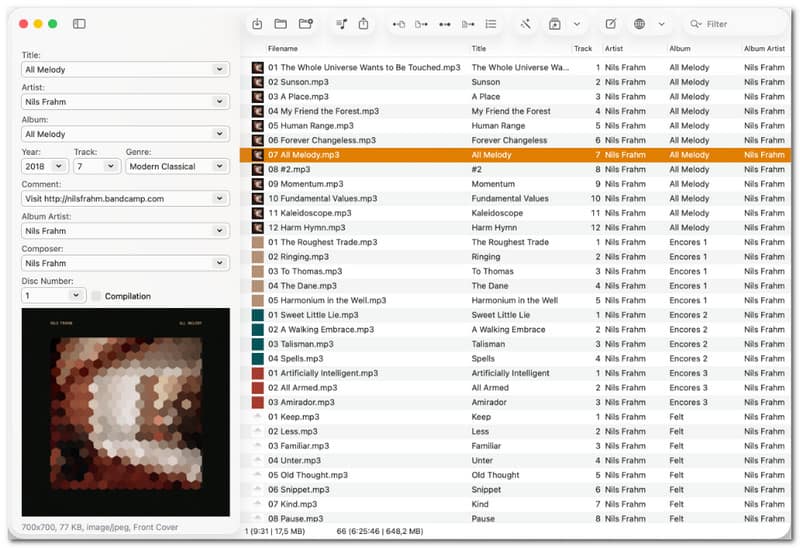
Task: Open the Artist field dropdown arrow
Action: point(219,102)
